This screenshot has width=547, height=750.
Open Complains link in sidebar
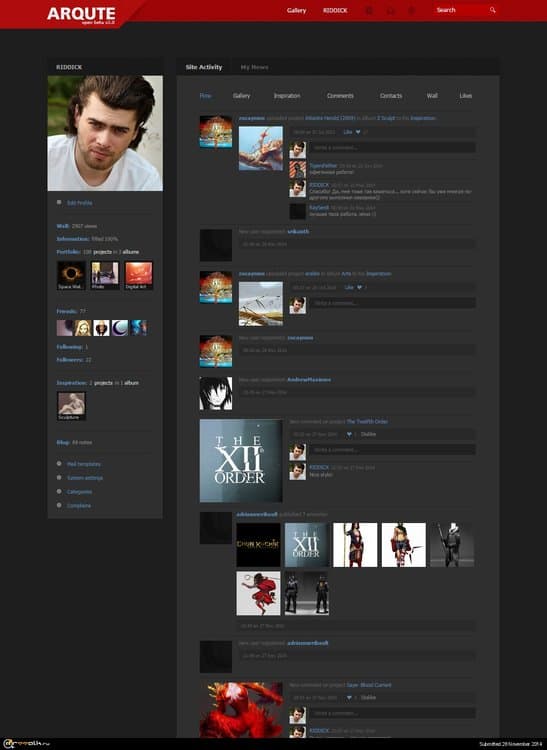click(79, 506)
